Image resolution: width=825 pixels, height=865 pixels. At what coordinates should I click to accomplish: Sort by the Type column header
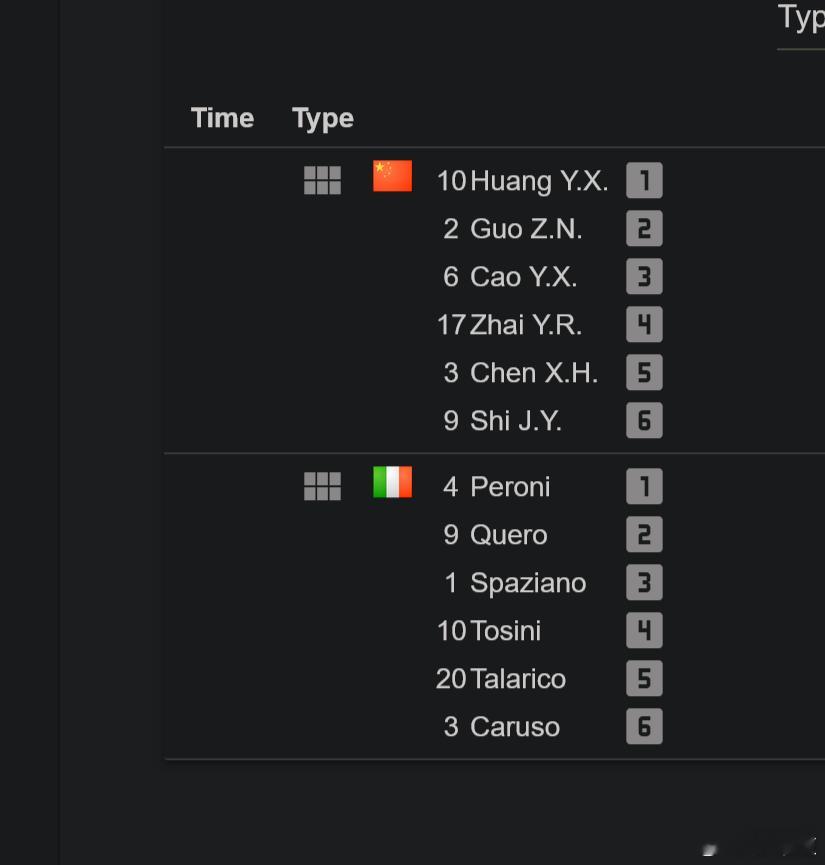(323, 119)
